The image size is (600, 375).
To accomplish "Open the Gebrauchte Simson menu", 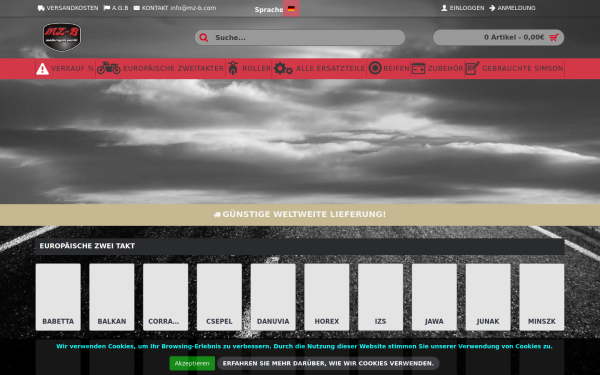I will pyautogui.click(x=515, y=68).
